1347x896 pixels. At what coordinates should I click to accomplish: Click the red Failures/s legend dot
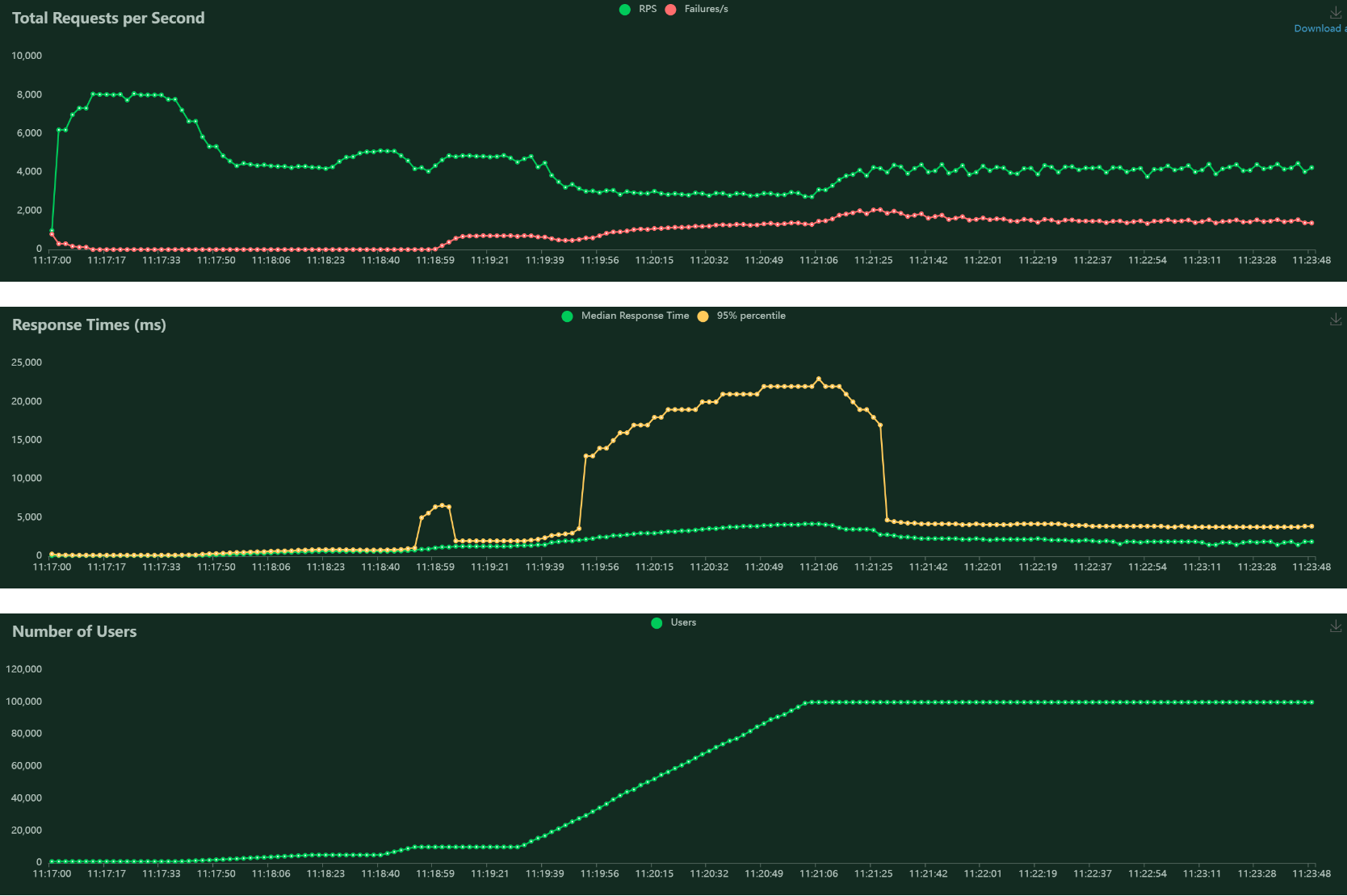click(x=670, y=10)
